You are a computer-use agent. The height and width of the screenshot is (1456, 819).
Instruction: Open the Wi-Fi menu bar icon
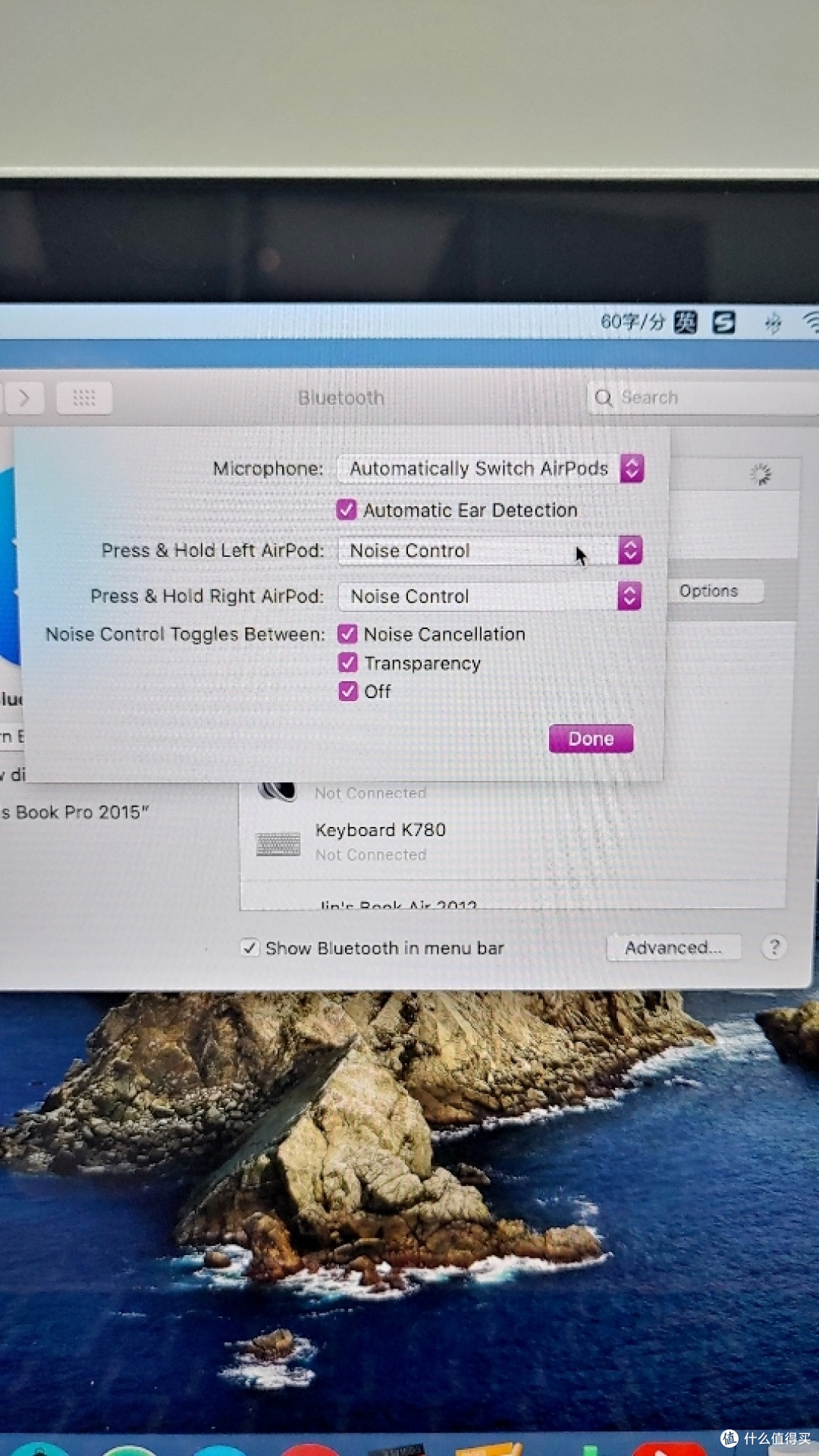pyautogui.click(x=811, y=322)
